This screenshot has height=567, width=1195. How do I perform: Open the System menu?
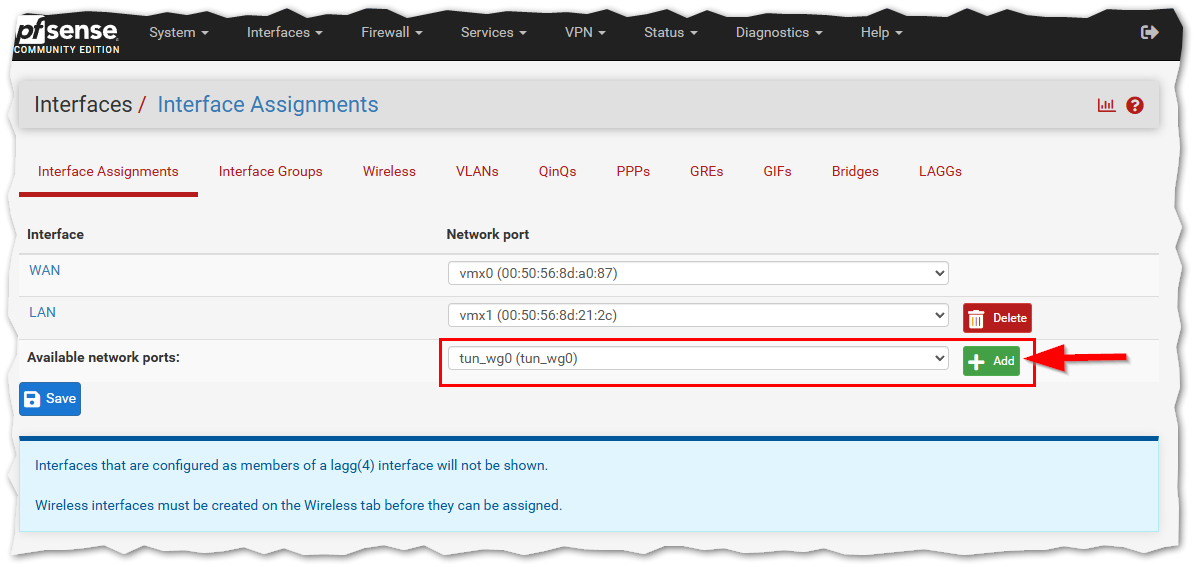point(179,32)
